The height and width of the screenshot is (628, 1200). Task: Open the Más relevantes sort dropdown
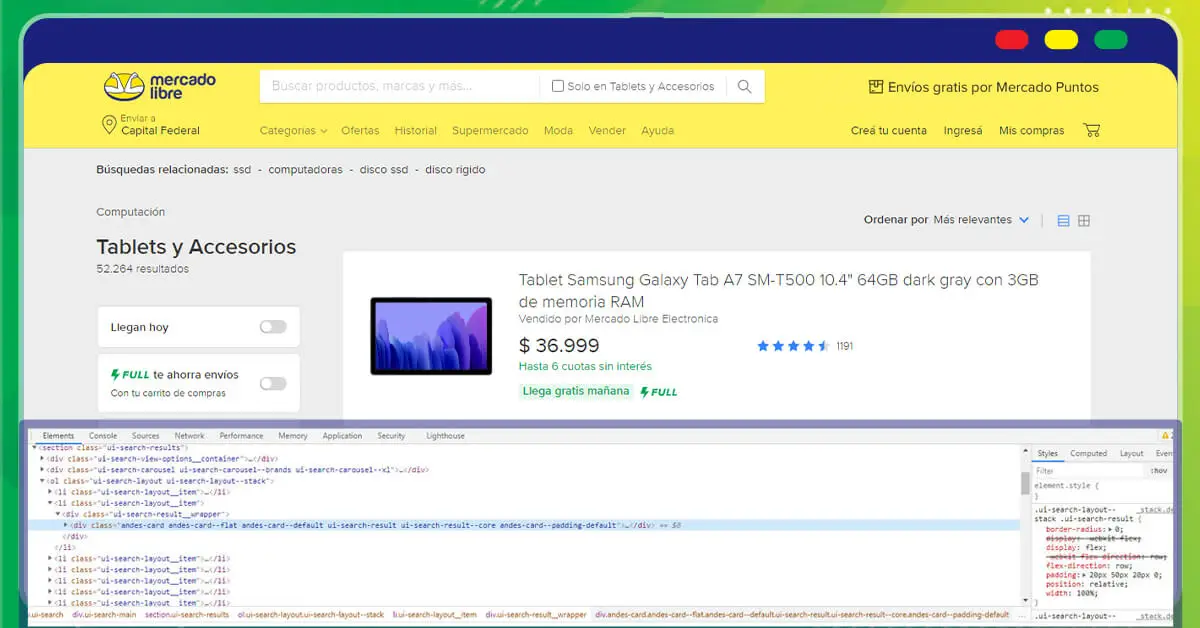click(x=981, y=220)
